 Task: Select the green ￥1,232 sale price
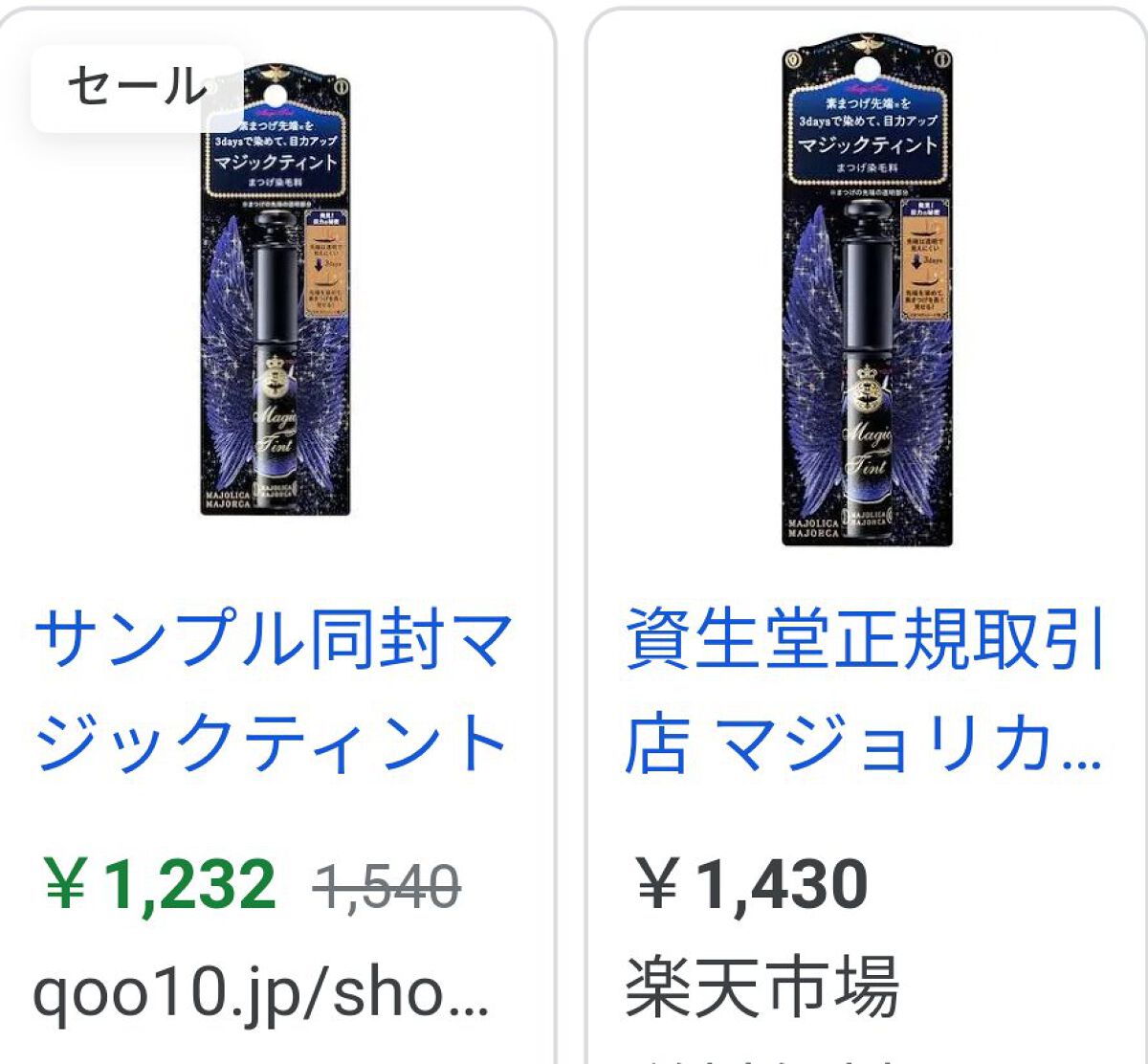(160, 884)
